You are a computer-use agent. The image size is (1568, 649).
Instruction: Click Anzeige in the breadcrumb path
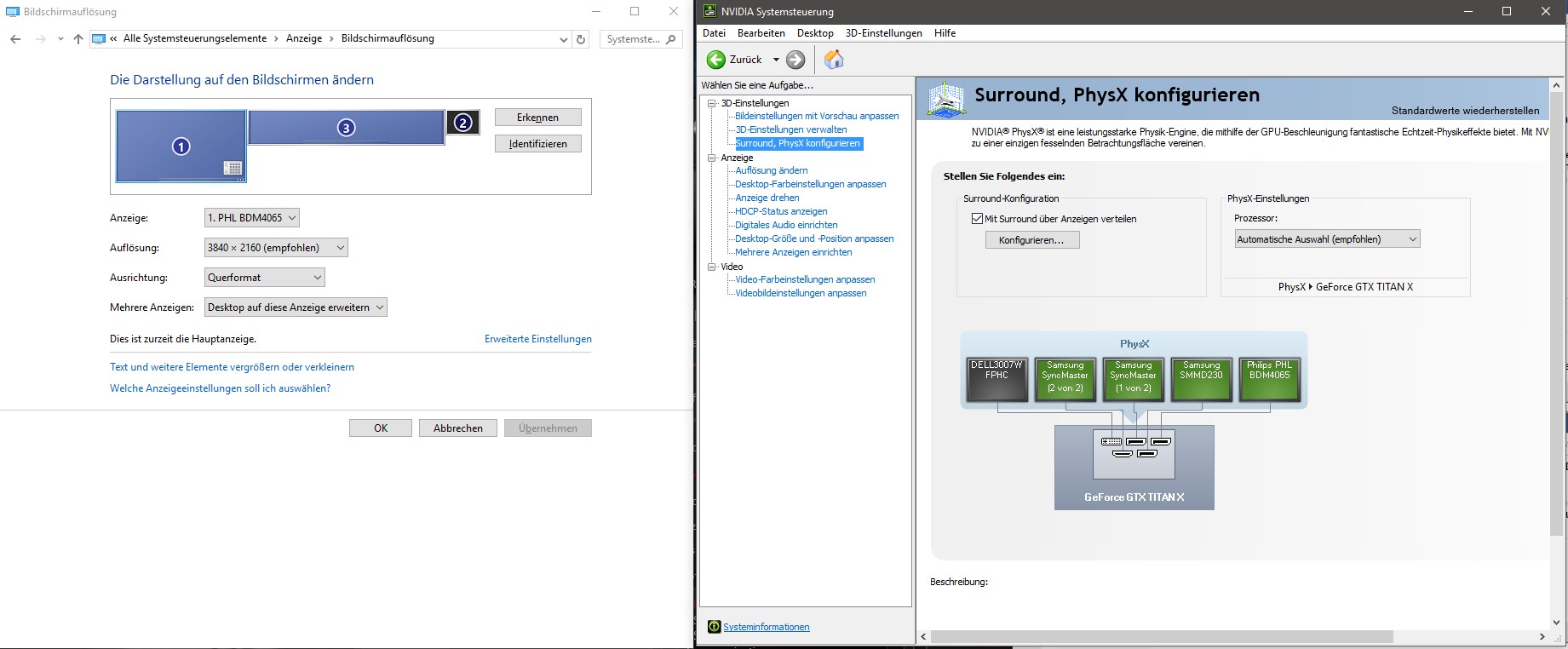[304, 38]
